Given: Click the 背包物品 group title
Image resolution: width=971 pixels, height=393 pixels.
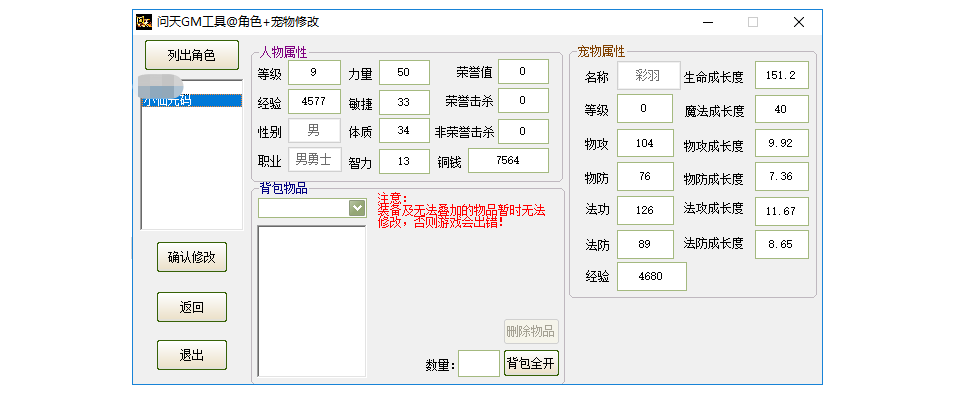Looking at the screenshot, I should pos(283,188).
